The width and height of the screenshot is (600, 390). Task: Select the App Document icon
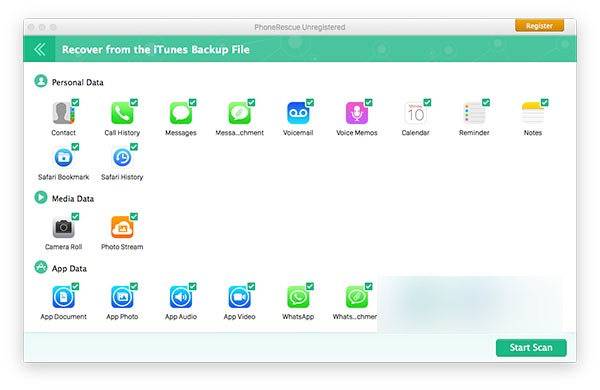[64, 297]
